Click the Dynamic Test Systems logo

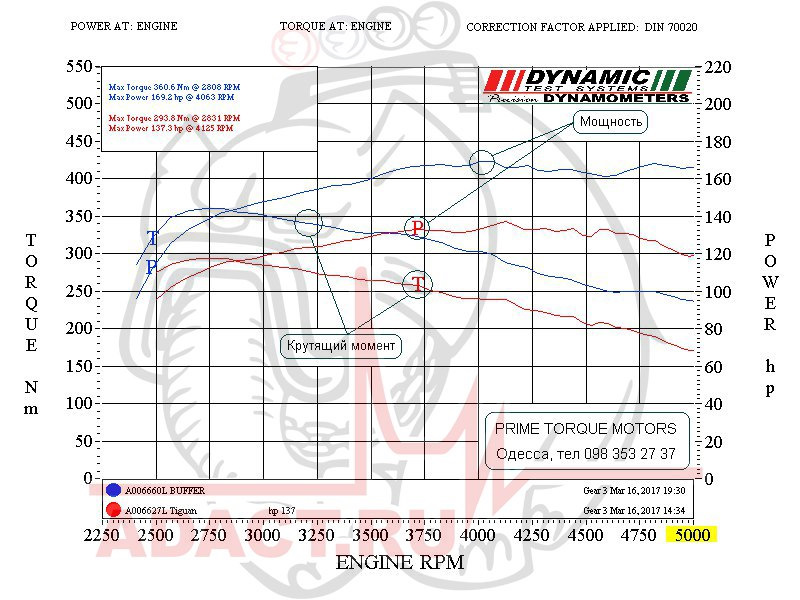[587, 86]
